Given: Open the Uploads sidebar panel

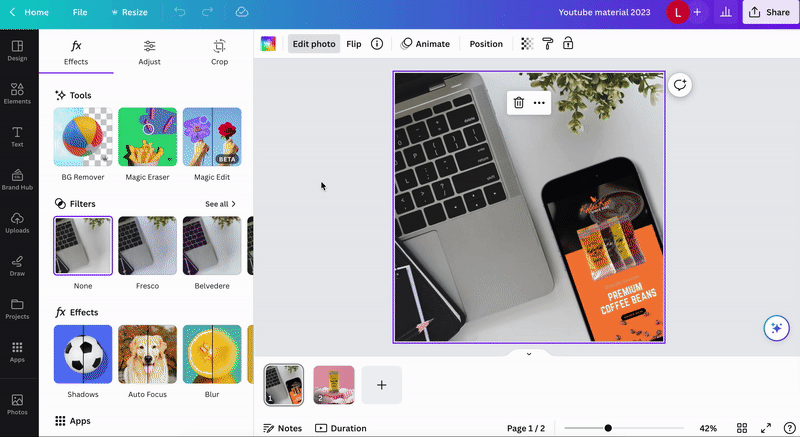Looking at the screenshot, I should point(17,222).
